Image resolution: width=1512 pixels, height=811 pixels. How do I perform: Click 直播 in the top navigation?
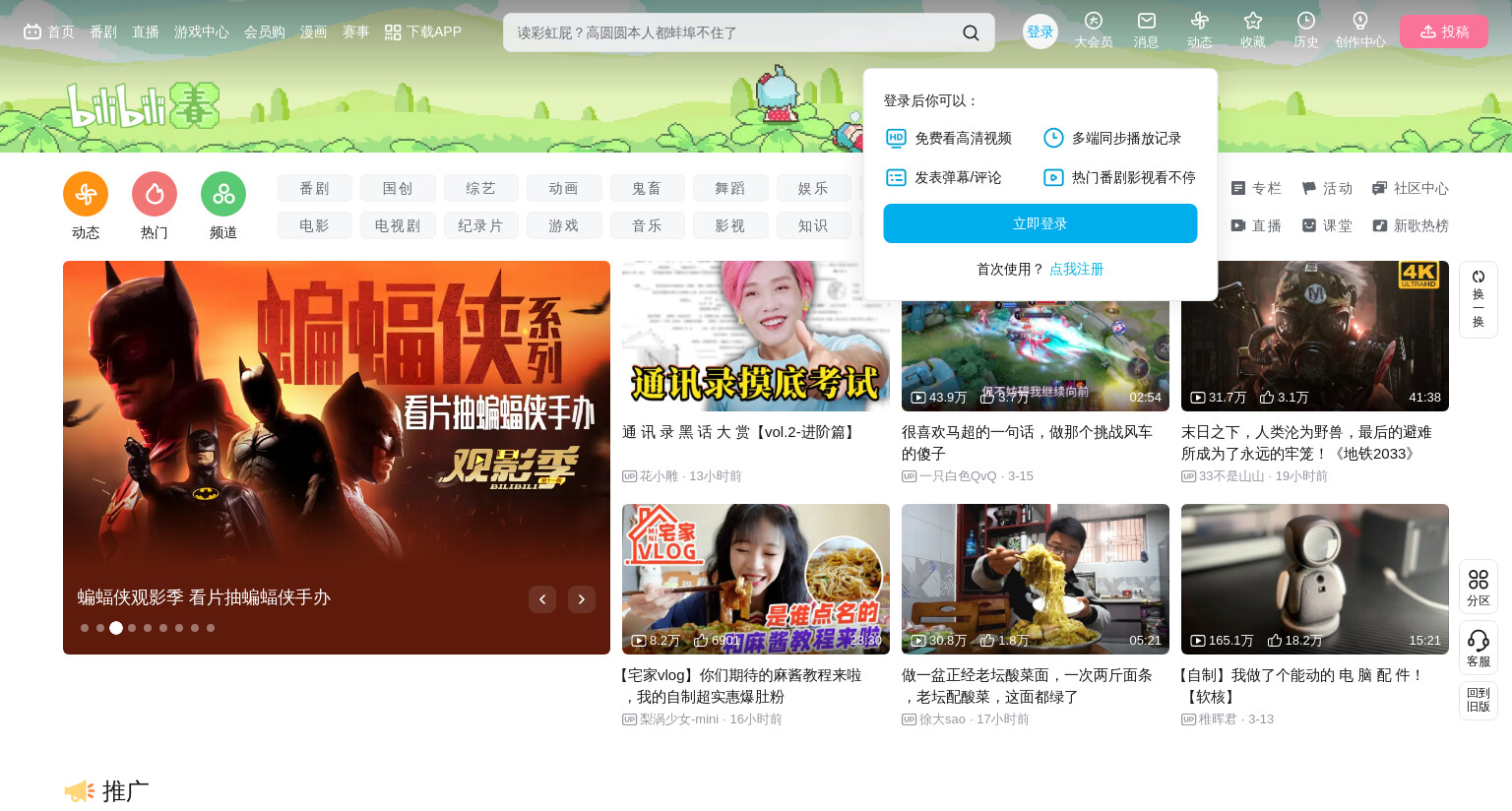tap(146, 31)
